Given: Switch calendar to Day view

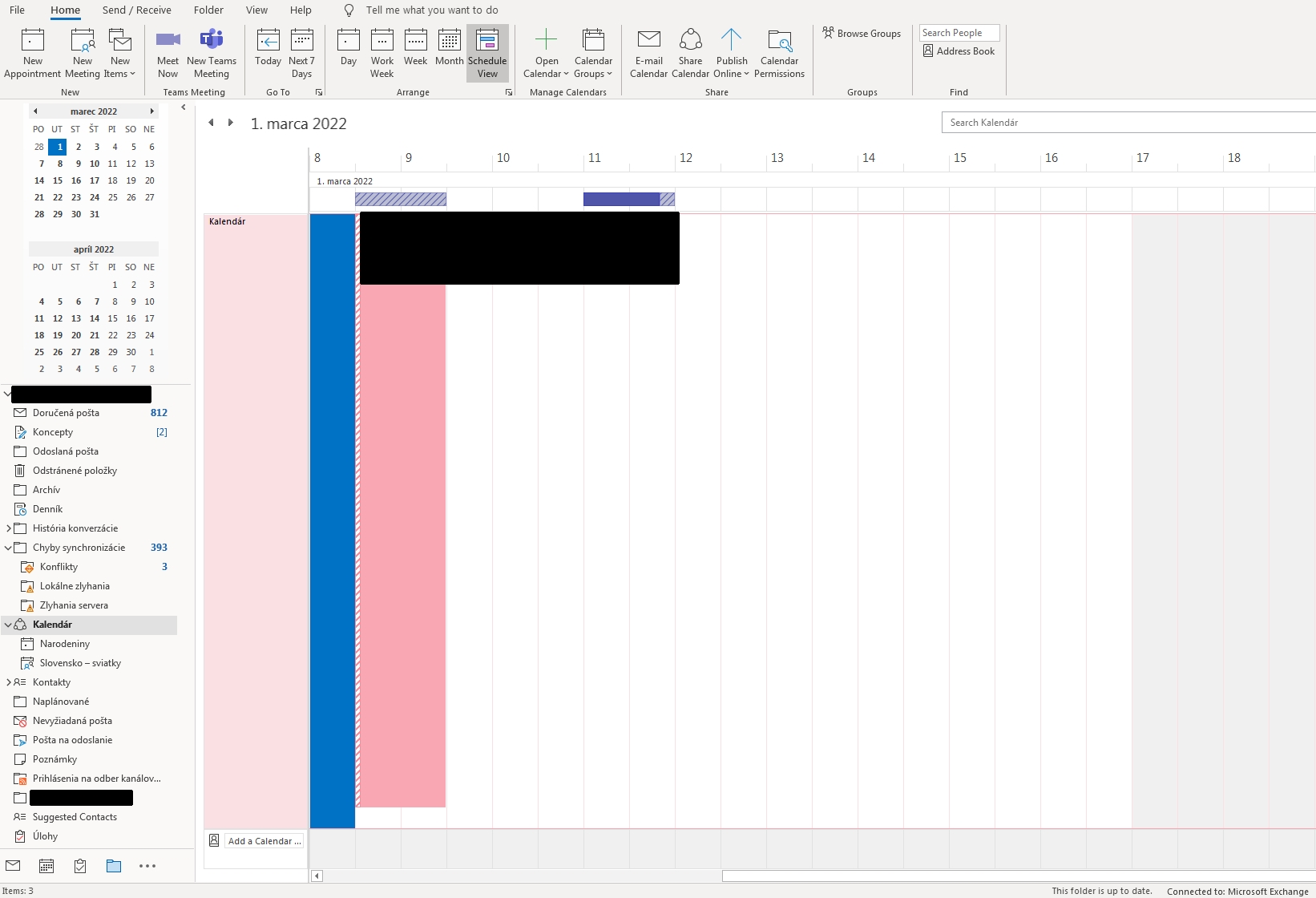Looking at the screenshot, I should (x=349, y=52).
